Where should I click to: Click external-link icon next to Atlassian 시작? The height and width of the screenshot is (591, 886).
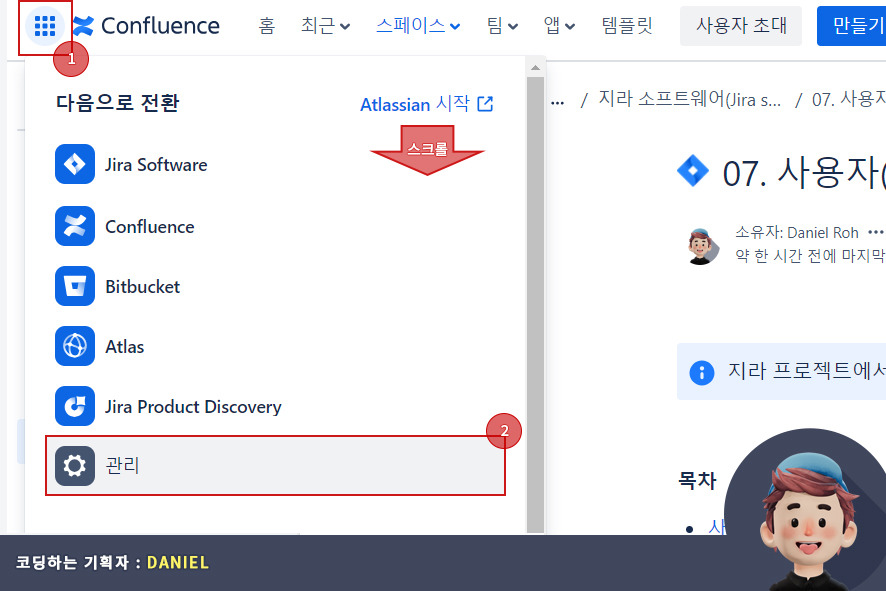(x=485, y=104)
